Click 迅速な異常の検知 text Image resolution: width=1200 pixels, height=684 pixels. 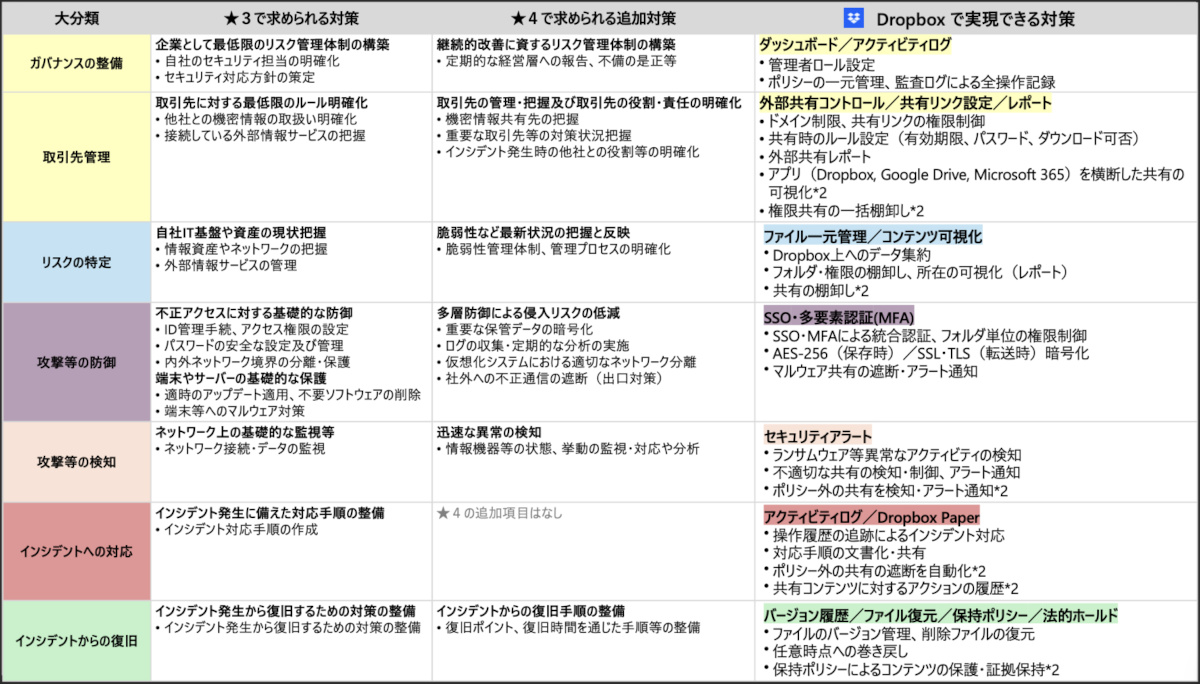pyautogui.click(x=488, y=432)
